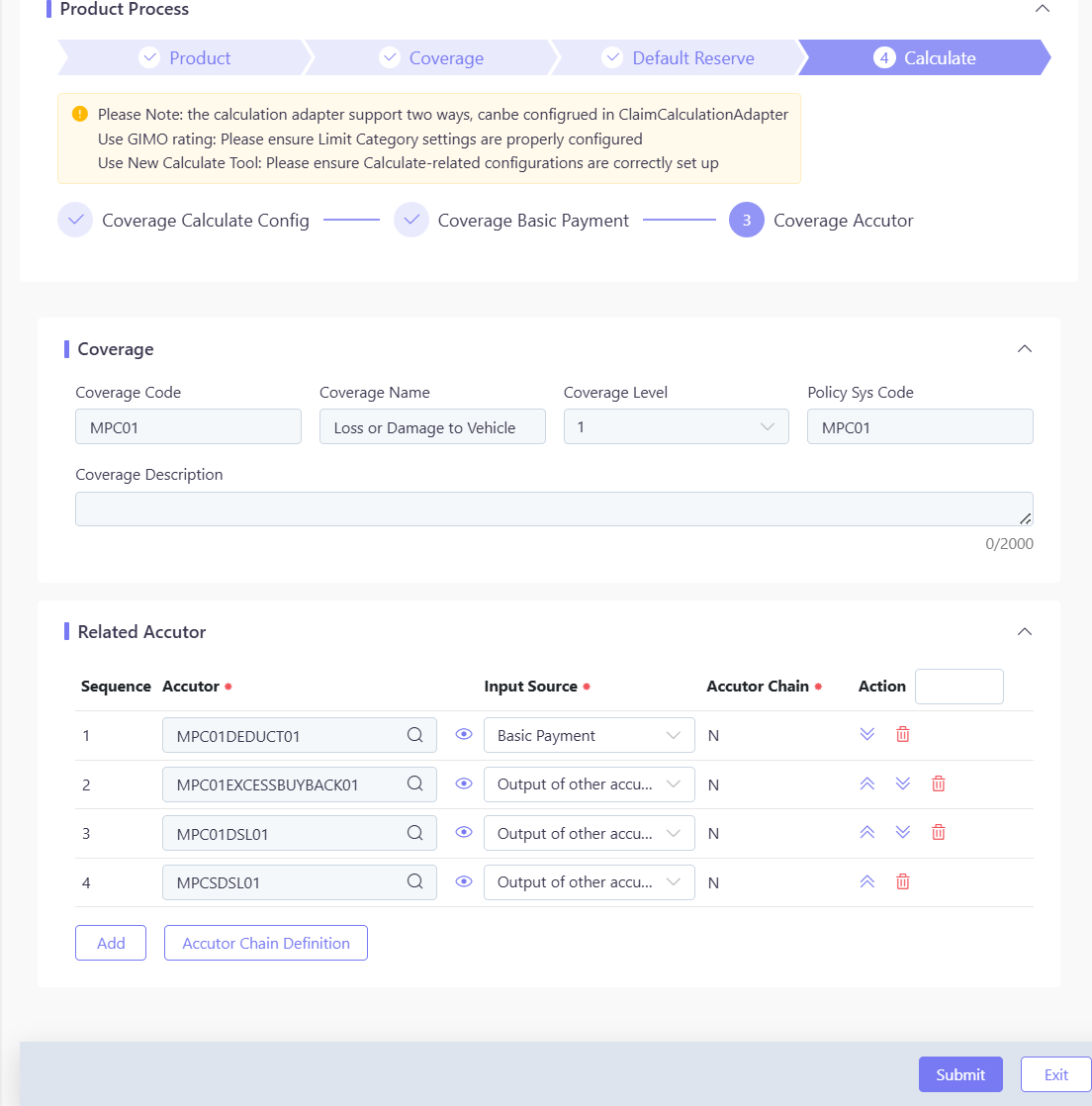Image resolution: width=1092 pixels, height=1106 pixels.
Task: Collapse the Coverage section
Action: pyautogui.click(x=1025, y=348)
